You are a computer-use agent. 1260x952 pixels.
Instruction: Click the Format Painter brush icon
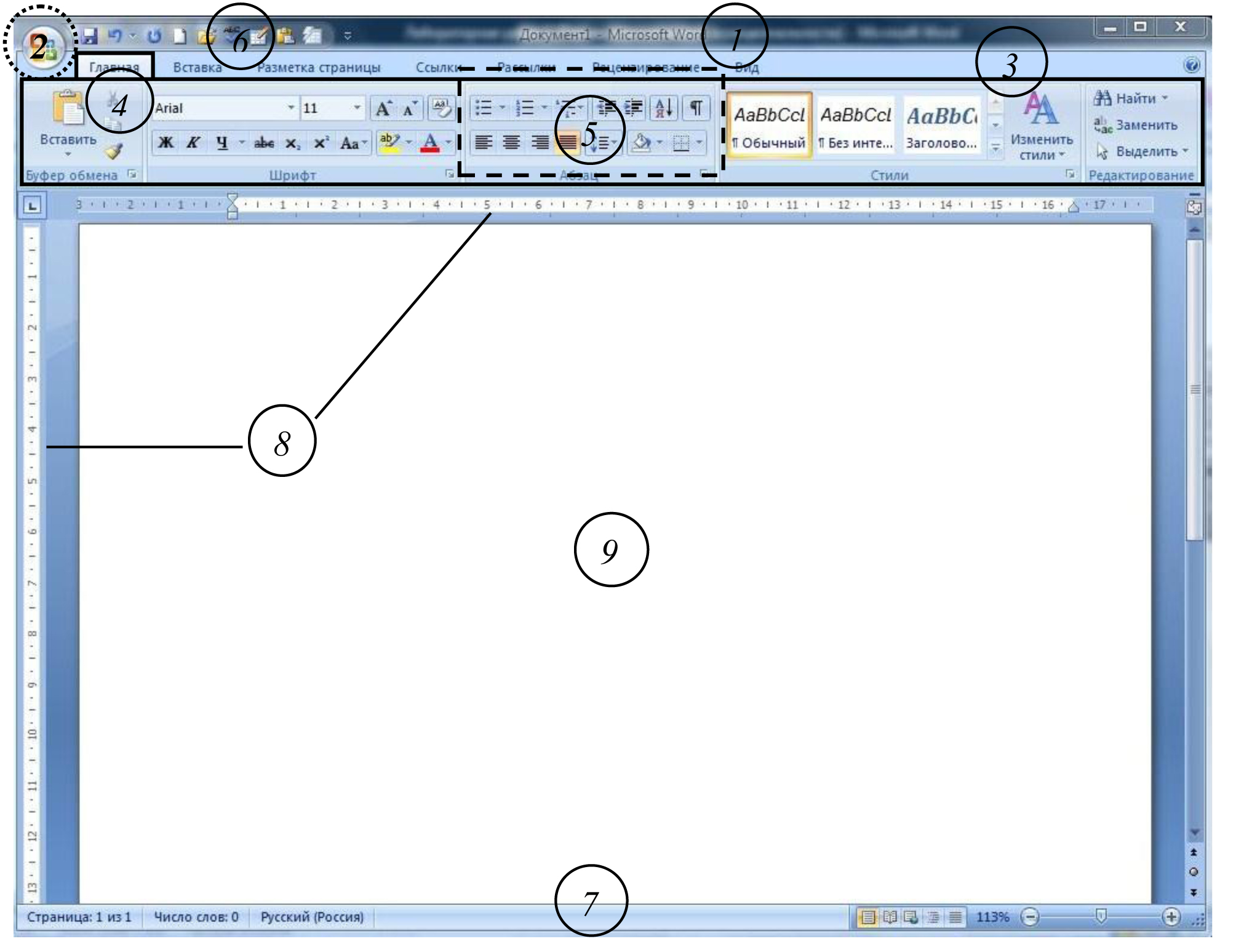point(114,151)
